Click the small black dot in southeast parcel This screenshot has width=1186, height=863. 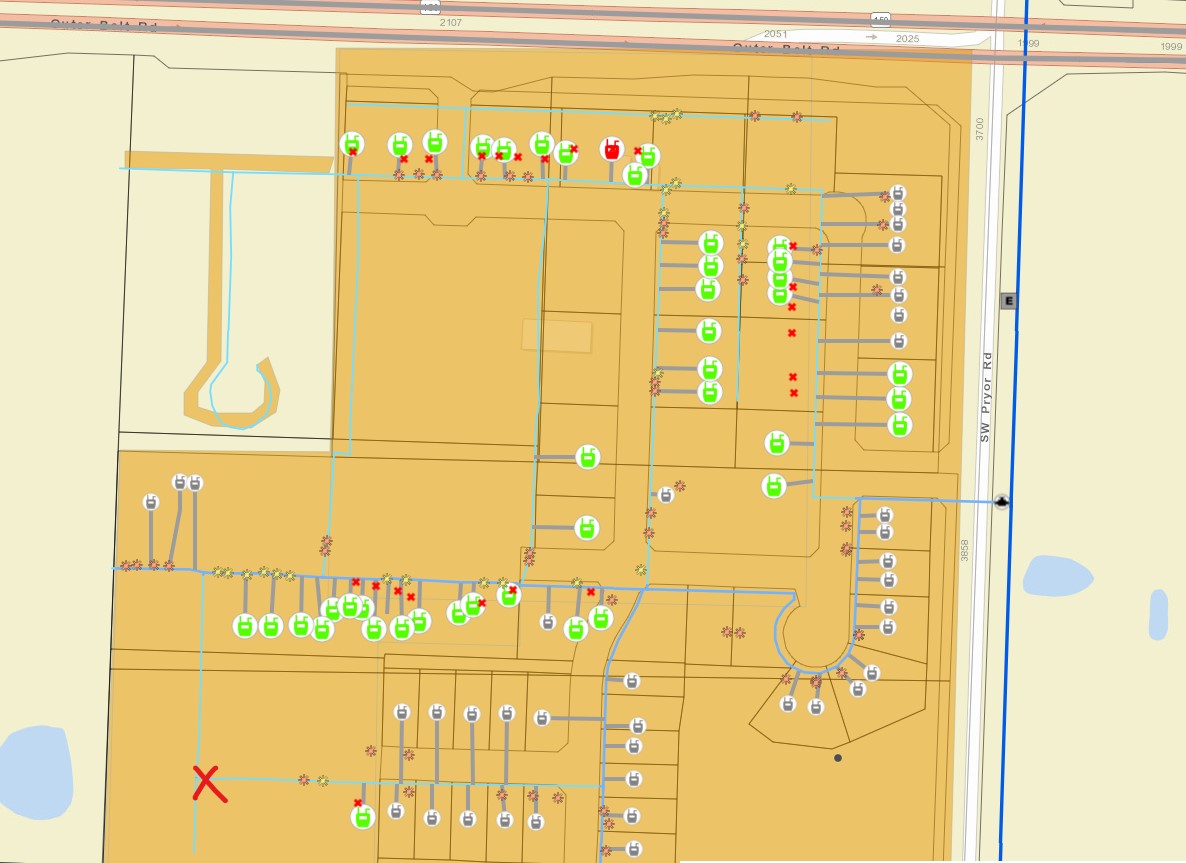838,758
